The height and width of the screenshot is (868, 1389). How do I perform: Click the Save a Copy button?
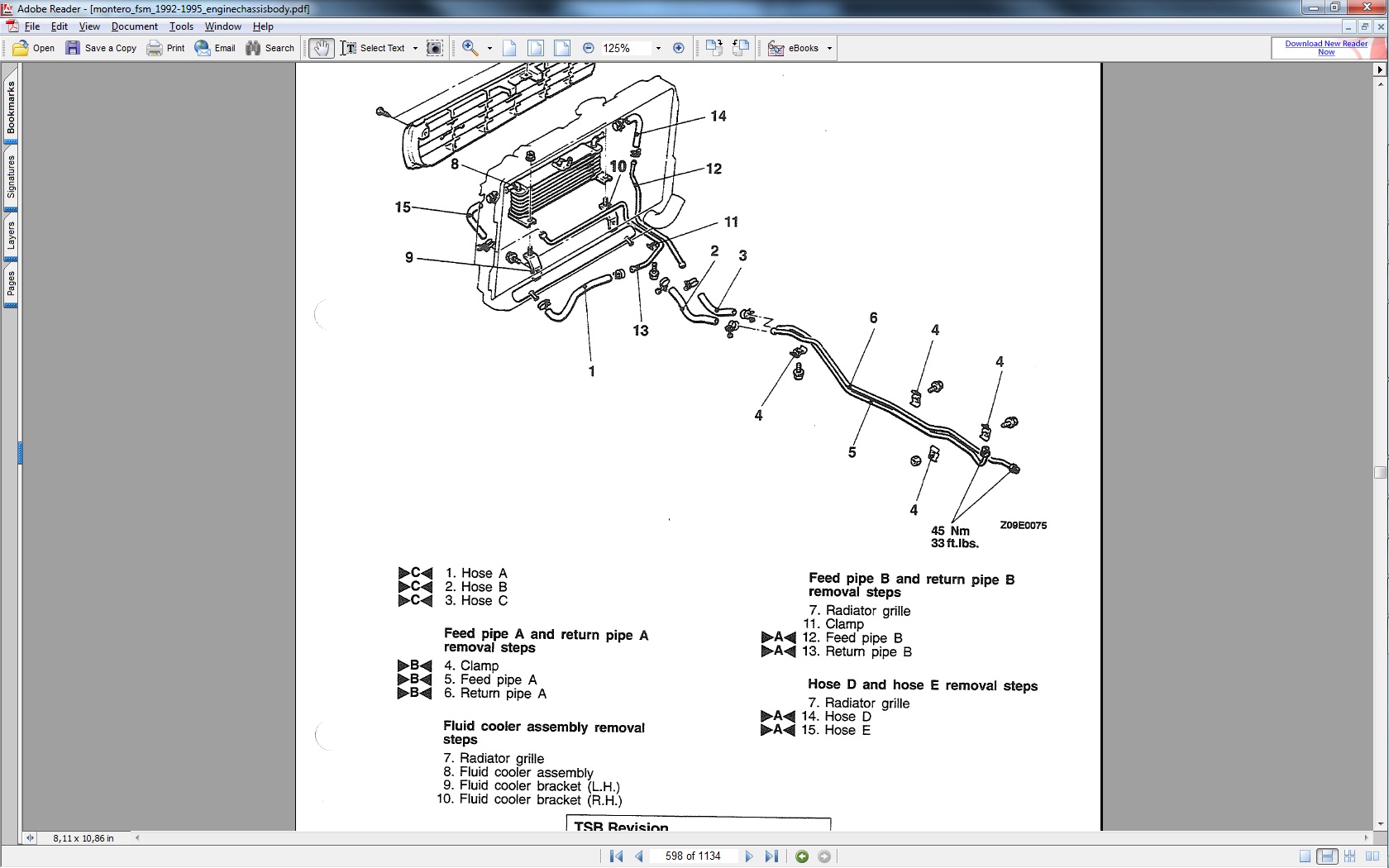click(101, 48)
